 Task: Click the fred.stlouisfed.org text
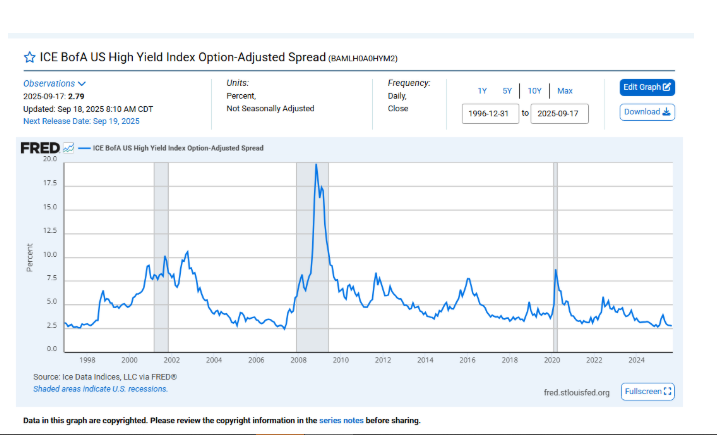[x=577, y=392]
